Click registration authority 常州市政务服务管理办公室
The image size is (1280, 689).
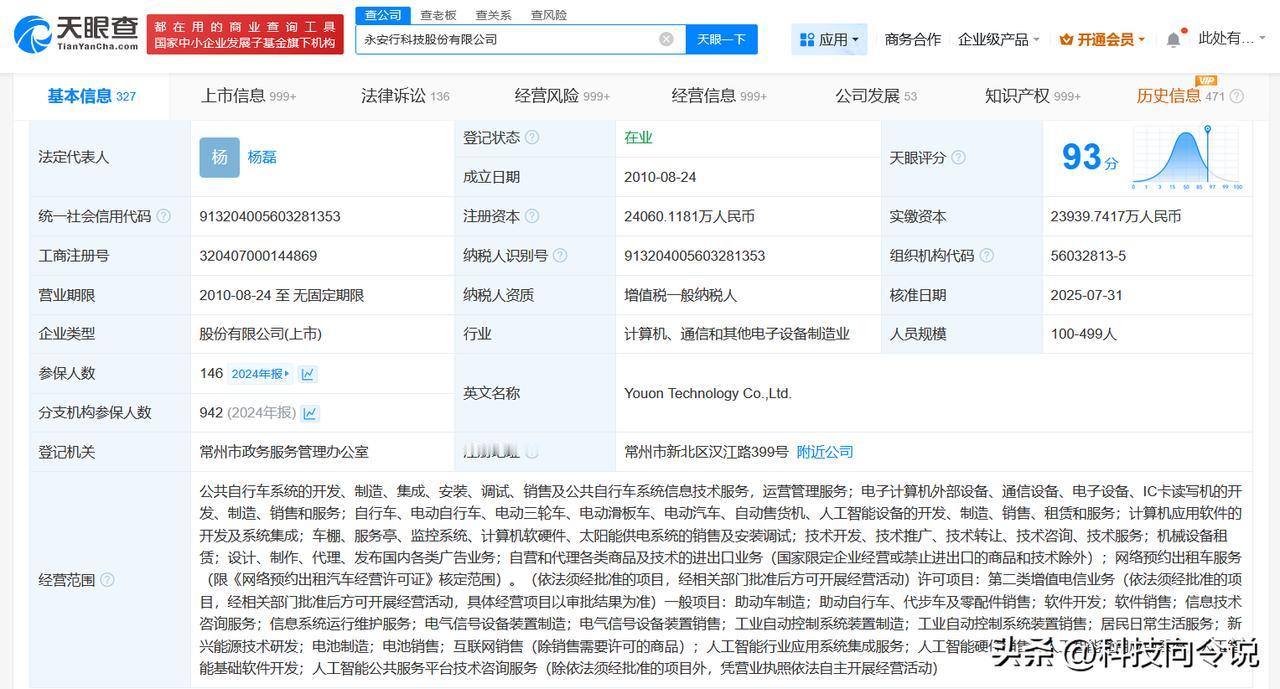284,452
